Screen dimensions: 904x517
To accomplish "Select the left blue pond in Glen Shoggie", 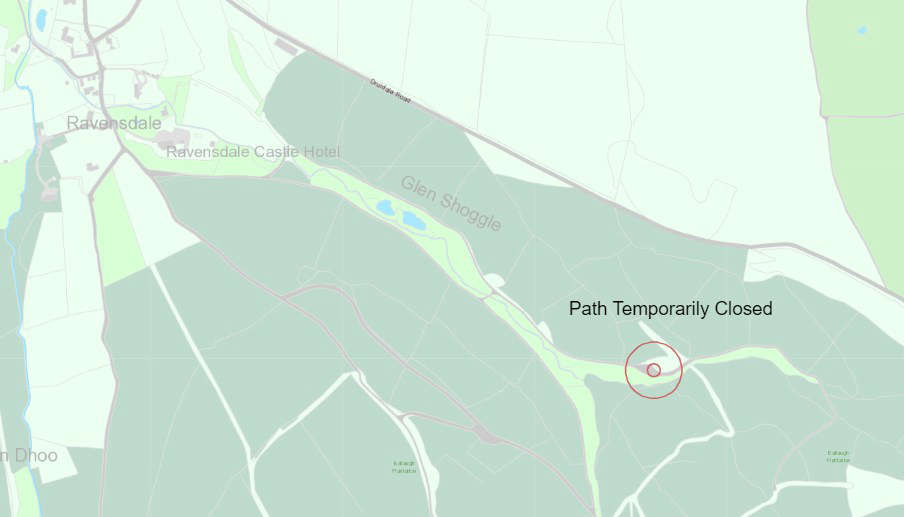I will pyautogui.click(x=385, y=208).
